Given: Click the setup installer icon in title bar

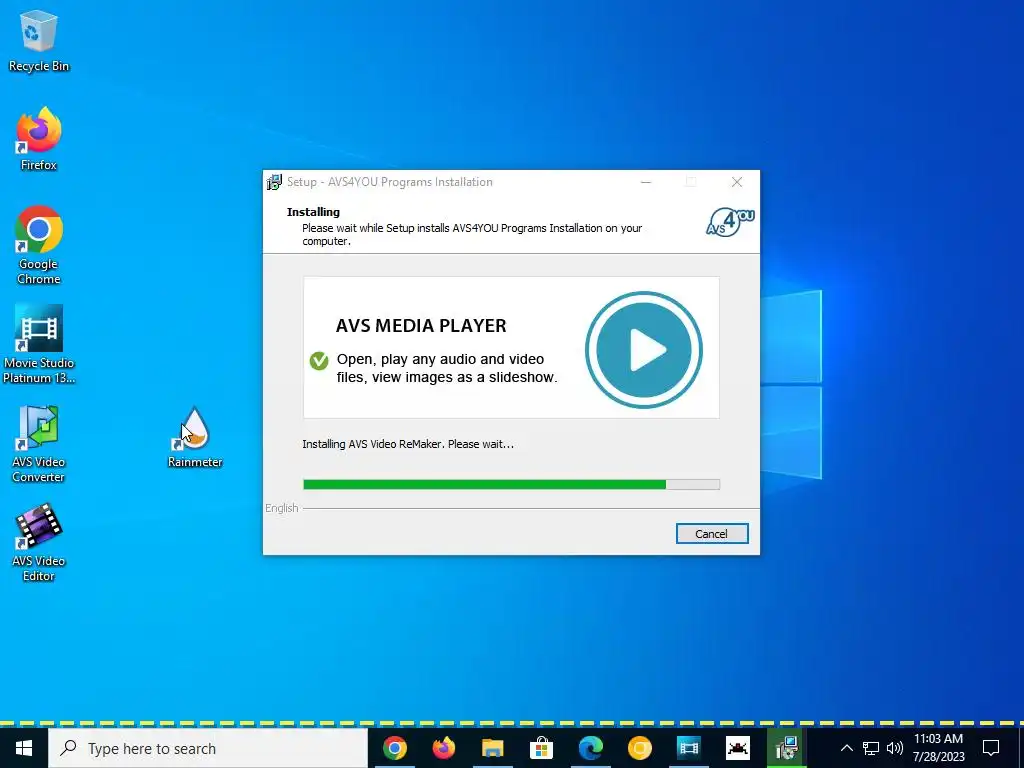Looking at the screenshot, I should (274, 182).
